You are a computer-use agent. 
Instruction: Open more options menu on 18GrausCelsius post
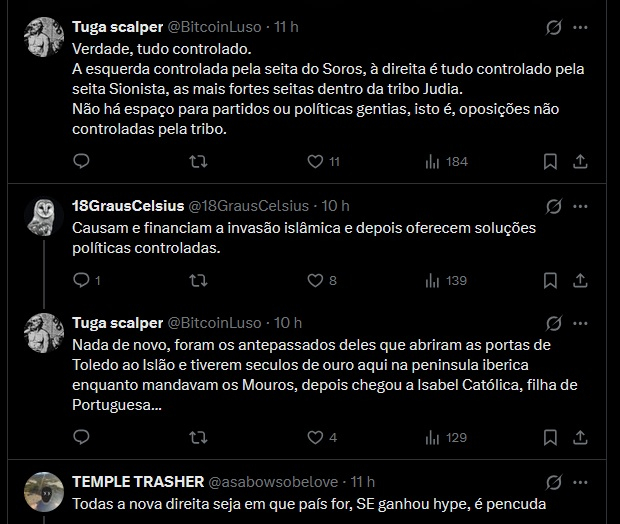coord(580,207)
